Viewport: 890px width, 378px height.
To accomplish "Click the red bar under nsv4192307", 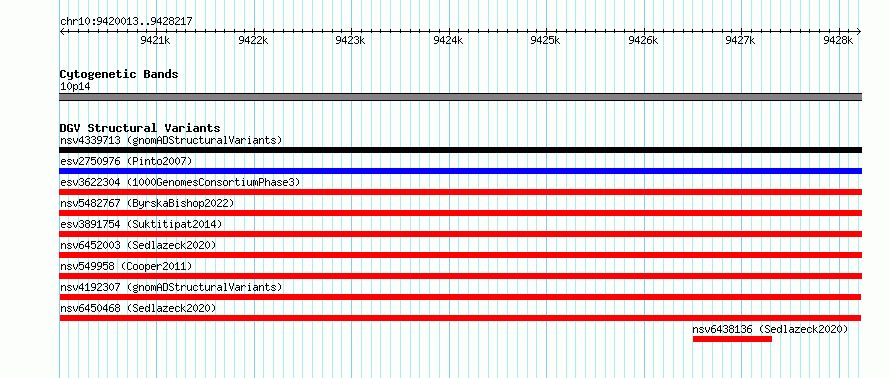I will (x=460, y=297).
